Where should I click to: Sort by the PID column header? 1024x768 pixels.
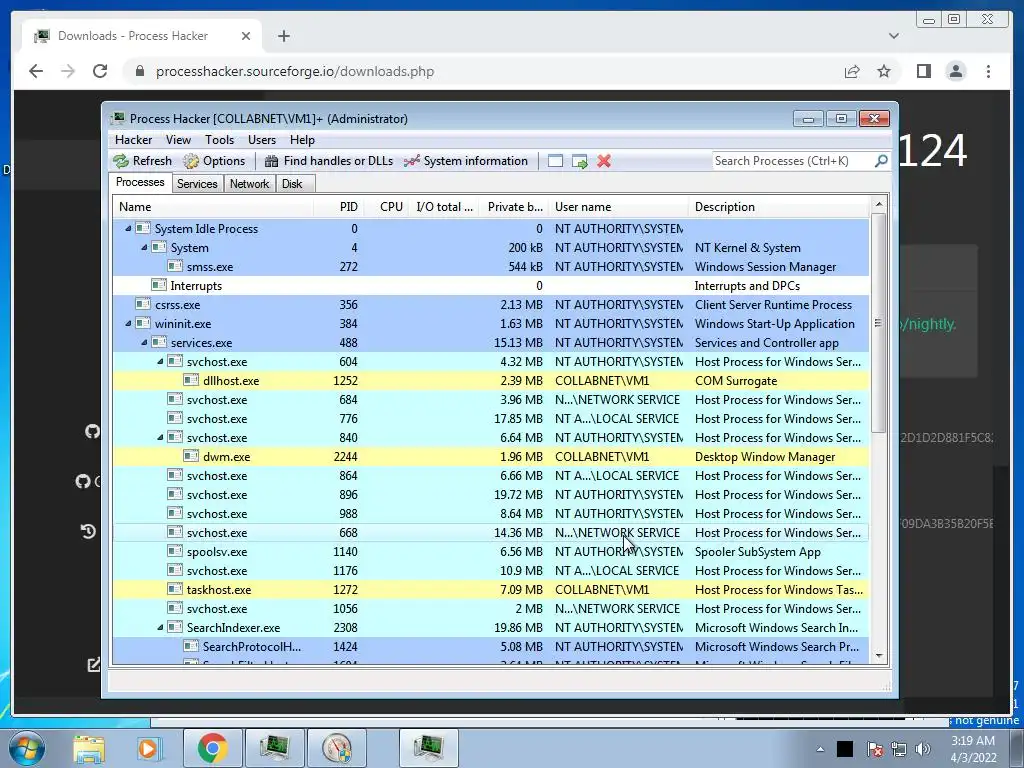[x=338, y=207]
